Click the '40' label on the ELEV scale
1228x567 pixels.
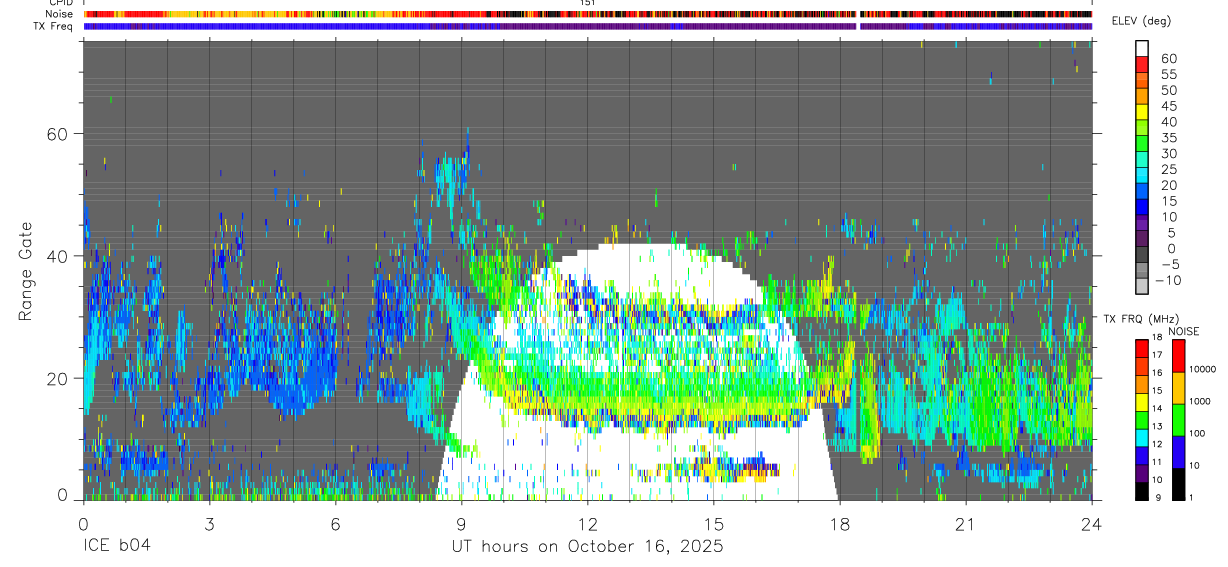pyautogui.click(x=1168, y=122)
